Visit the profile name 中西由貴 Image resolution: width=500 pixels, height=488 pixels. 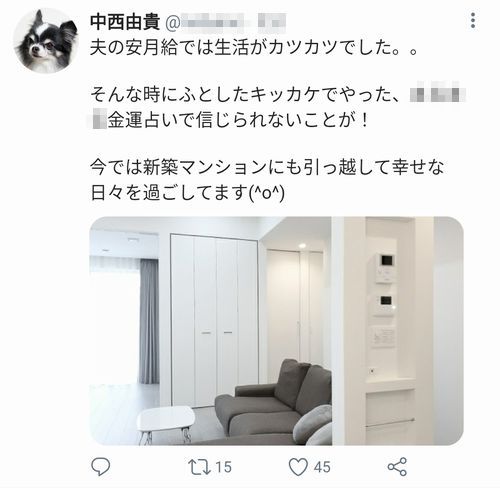pyautogui.click(x=125, y=22)
